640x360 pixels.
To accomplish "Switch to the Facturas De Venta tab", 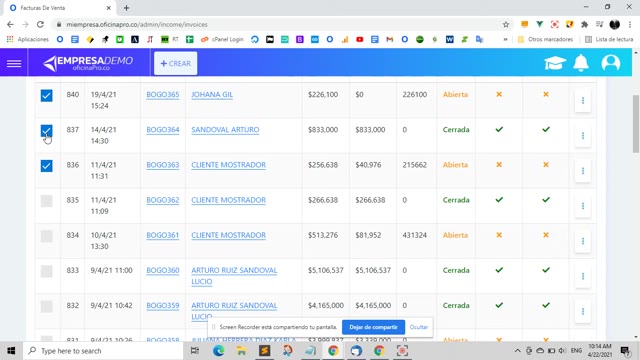I will pos(60,8).
